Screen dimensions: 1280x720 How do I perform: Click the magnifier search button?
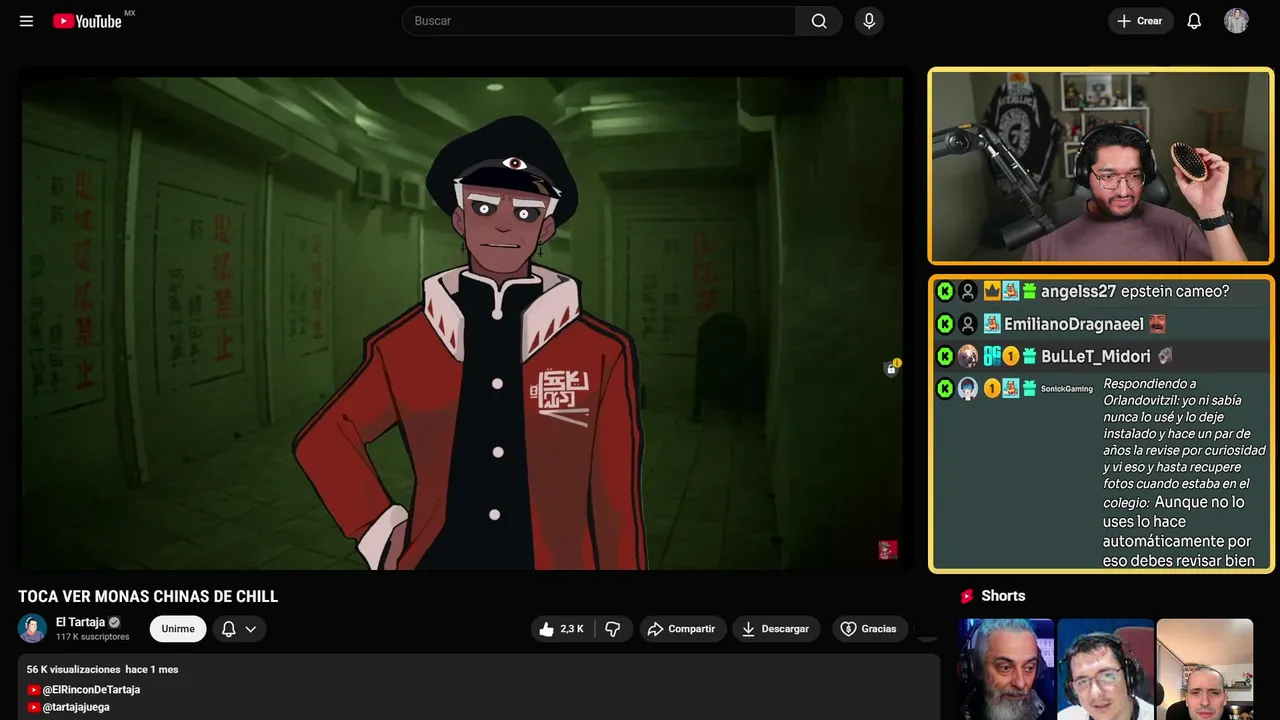819,21
